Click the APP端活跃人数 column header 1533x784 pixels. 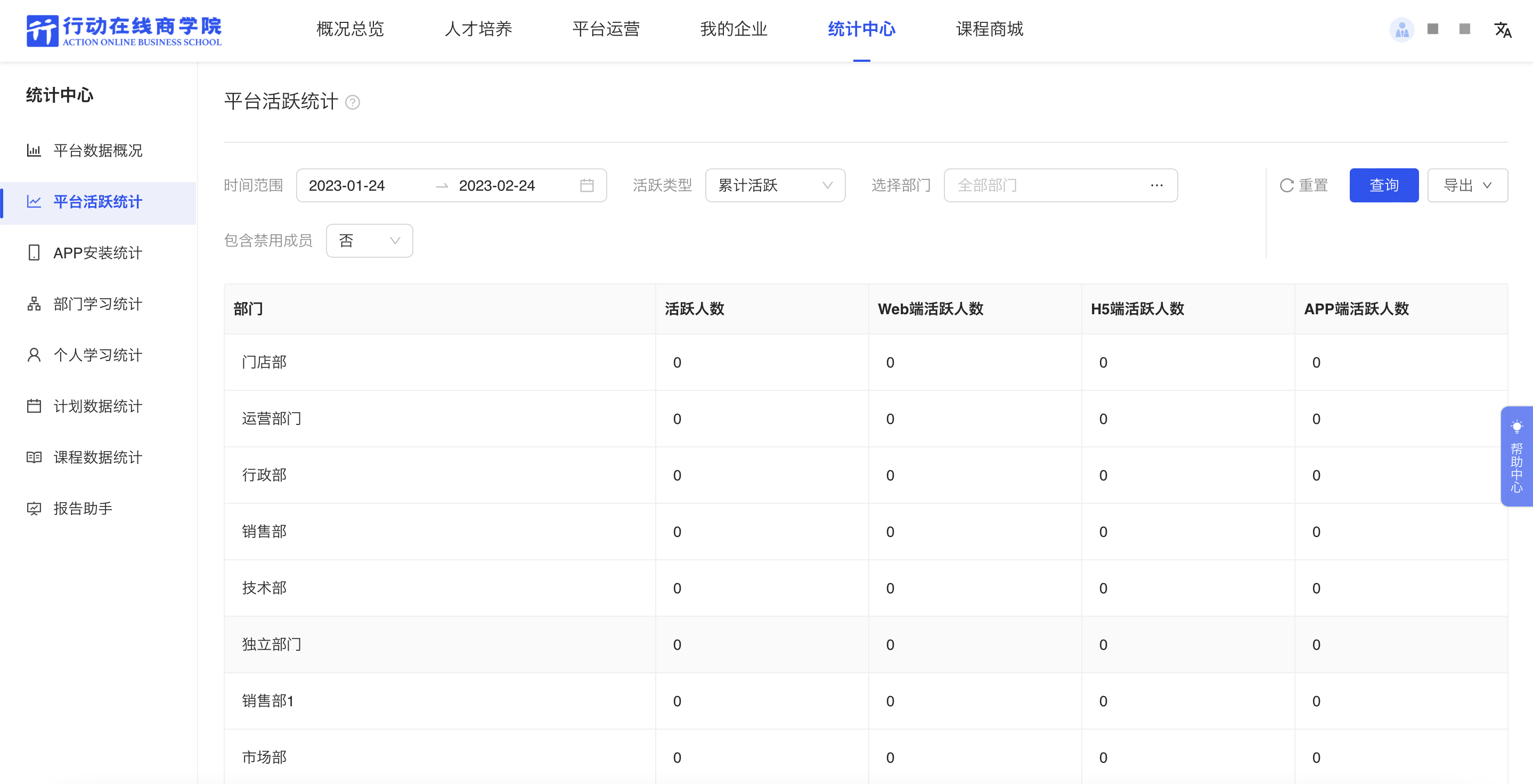(x=1401, y=309)
